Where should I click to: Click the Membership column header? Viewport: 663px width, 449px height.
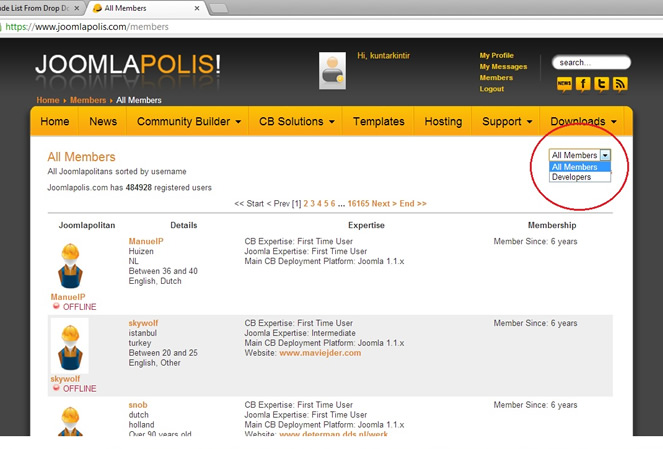coord(552,225)
